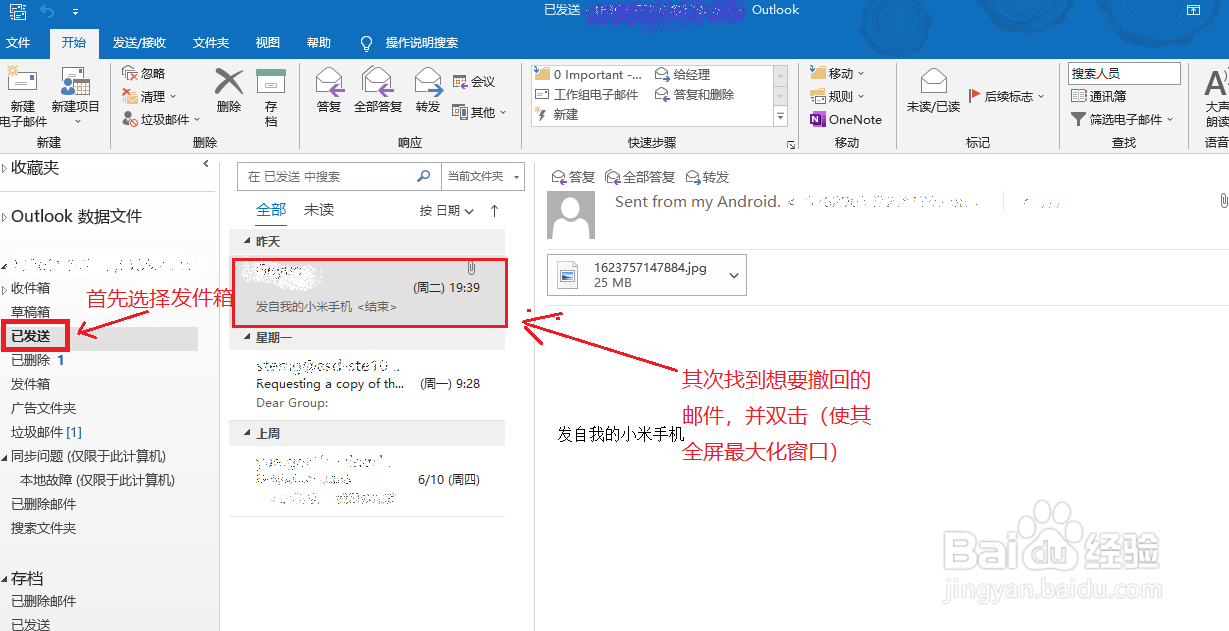
Task: Open the More (其他) respond dropdown
Action: 480,112
